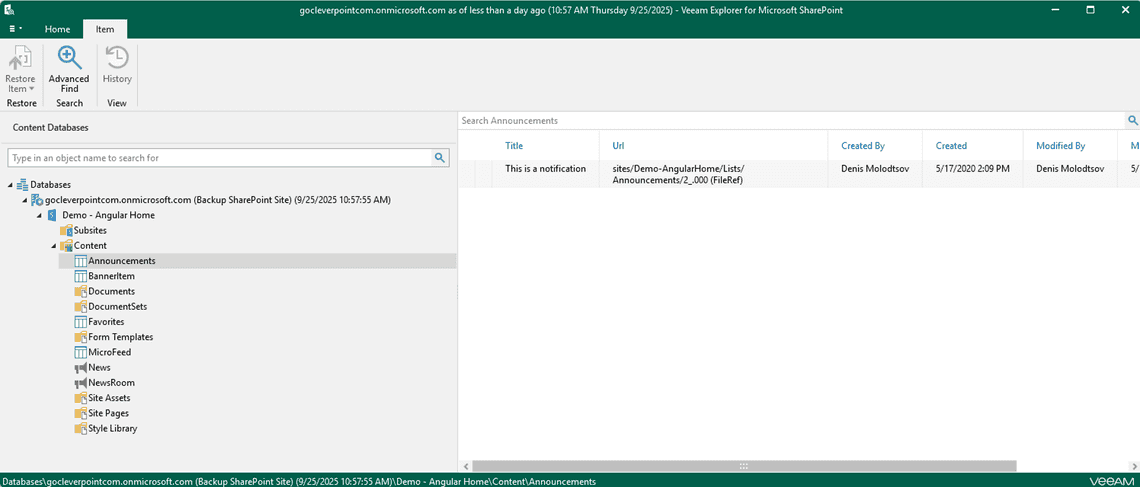The image size is (1140, 487).
Task: Click the Documents library icon
Action: (81, 291)
